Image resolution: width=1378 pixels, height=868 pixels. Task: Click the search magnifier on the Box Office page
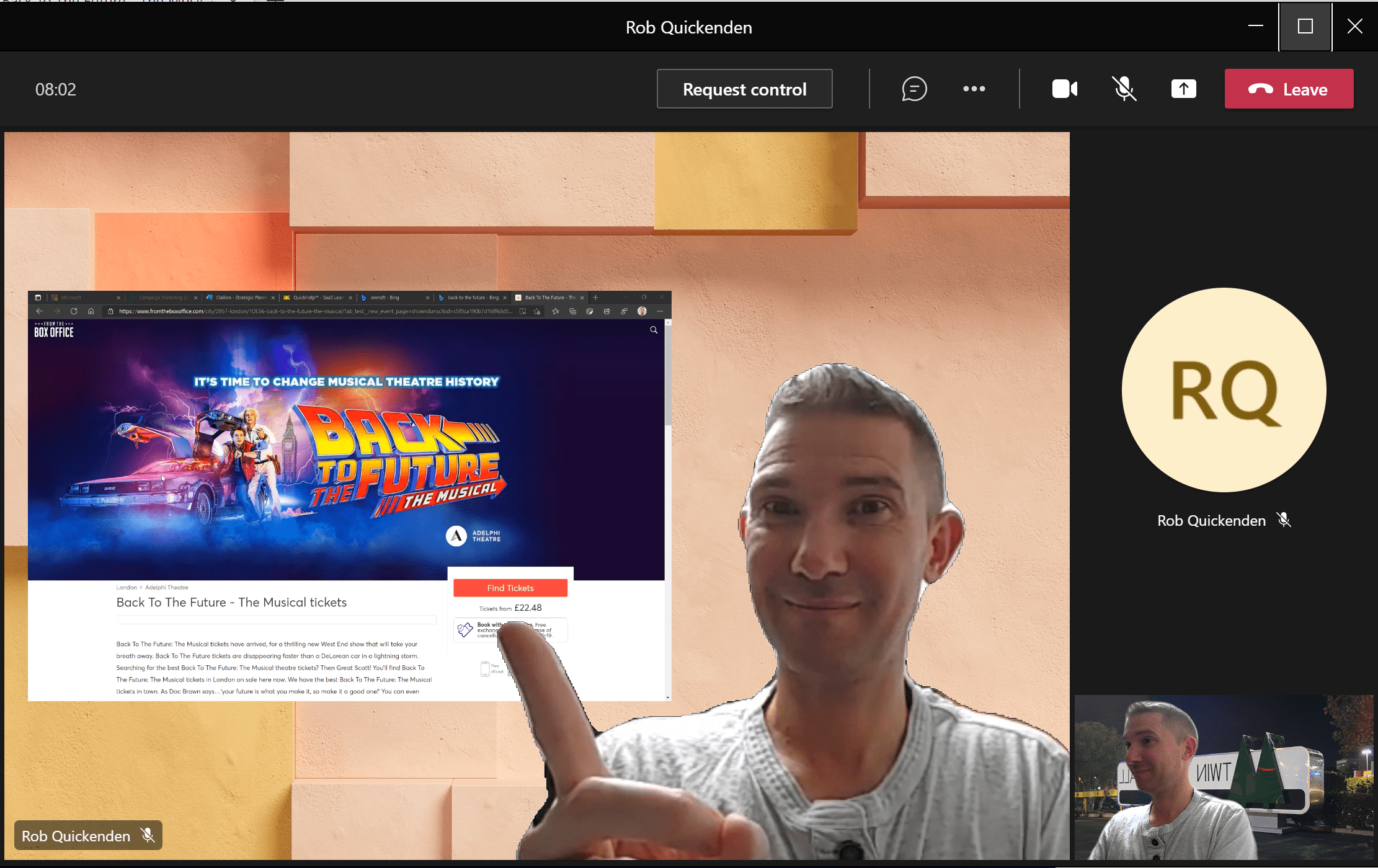click(654, 330)
